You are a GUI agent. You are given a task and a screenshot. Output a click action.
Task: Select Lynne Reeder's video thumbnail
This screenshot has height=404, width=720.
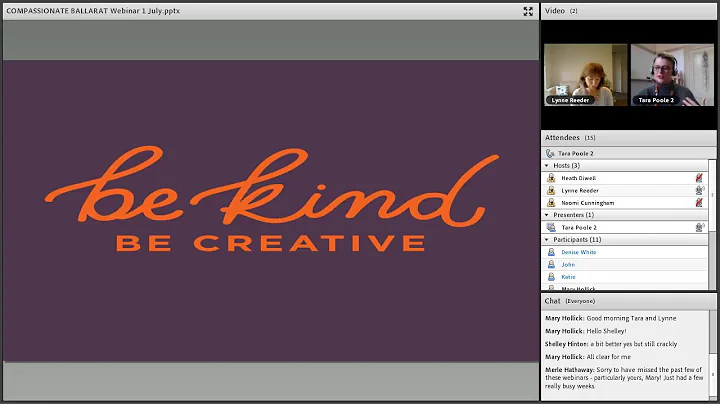click(x=585, y=75)
